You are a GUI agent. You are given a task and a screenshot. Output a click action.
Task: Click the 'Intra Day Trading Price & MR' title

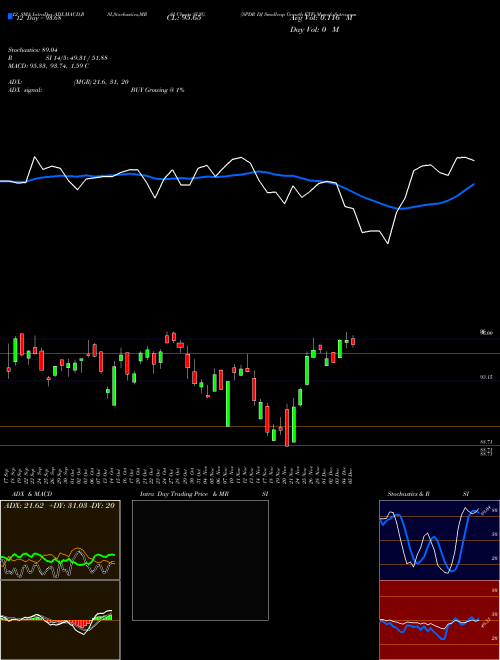(x=184, y=494)
